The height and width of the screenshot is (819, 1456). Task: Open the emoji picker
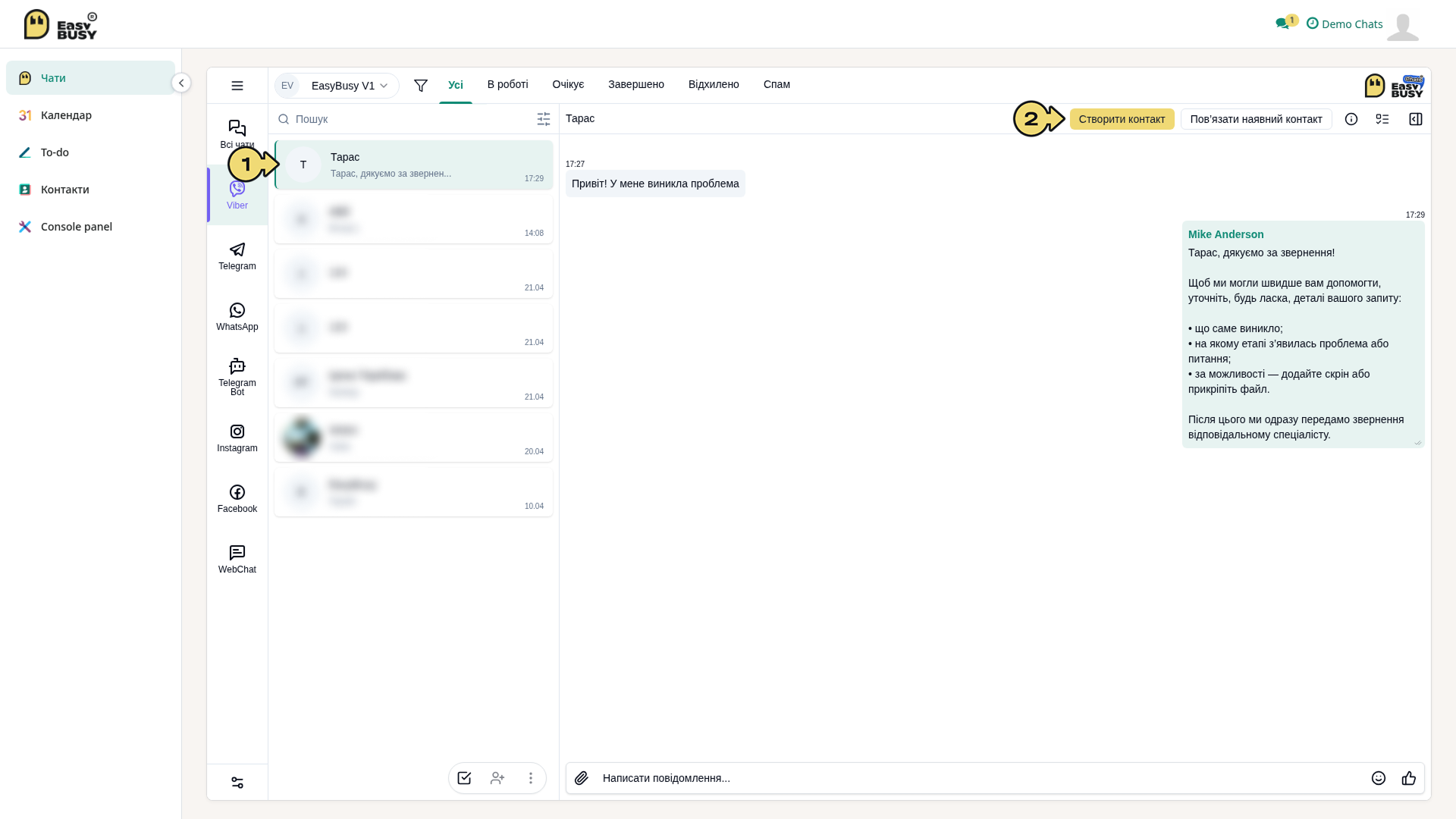pyautogui.click(x=1379, y=778)
